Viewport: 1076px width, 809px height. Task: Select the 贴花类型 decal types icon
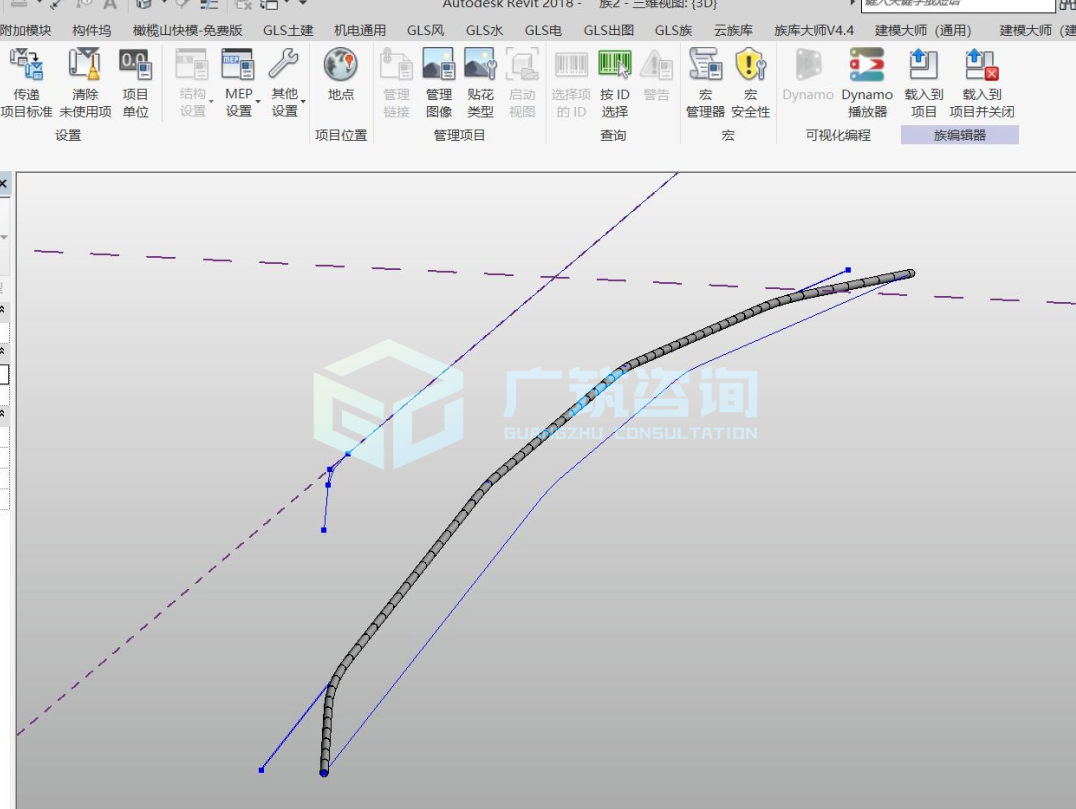coord(480,65)
